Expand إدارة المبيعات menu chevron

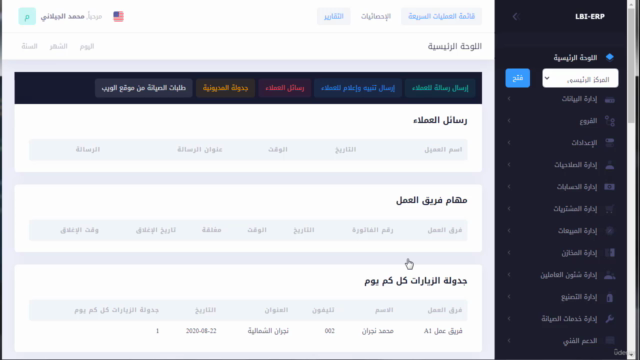point(509,231)
